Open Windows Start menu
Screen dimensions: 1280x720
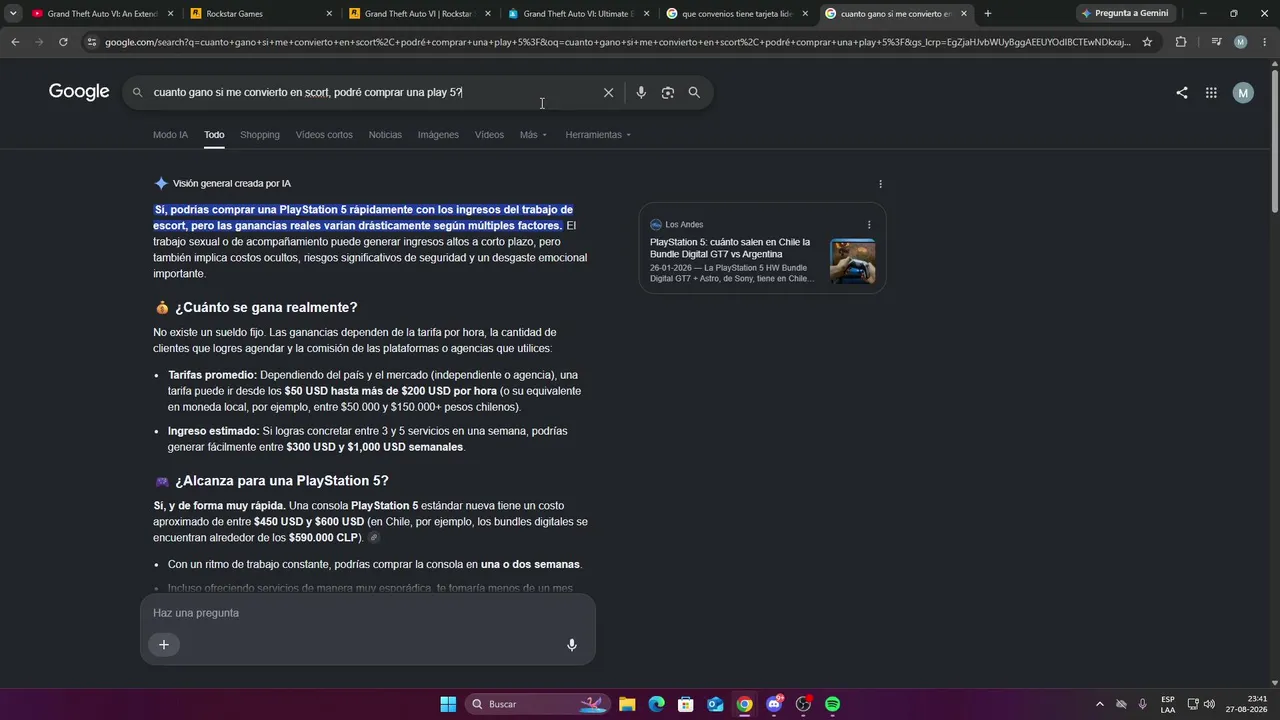point(448,704)
